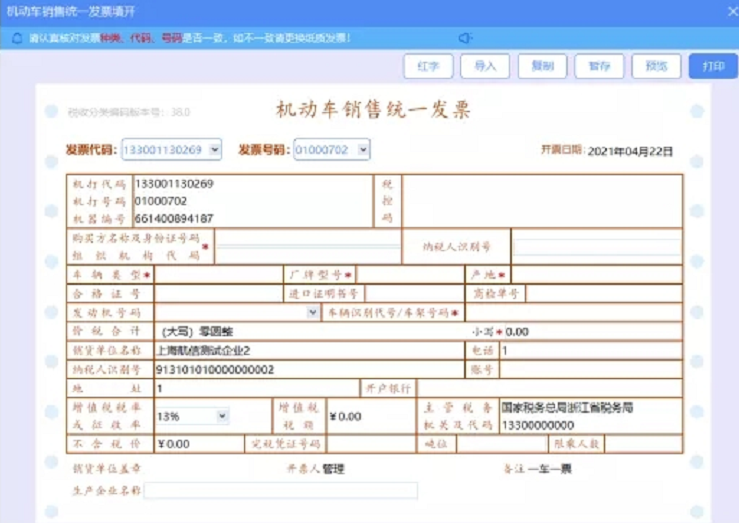
Task: Click the seller tax ID 913101010000000002
Action: coord(215,369)
